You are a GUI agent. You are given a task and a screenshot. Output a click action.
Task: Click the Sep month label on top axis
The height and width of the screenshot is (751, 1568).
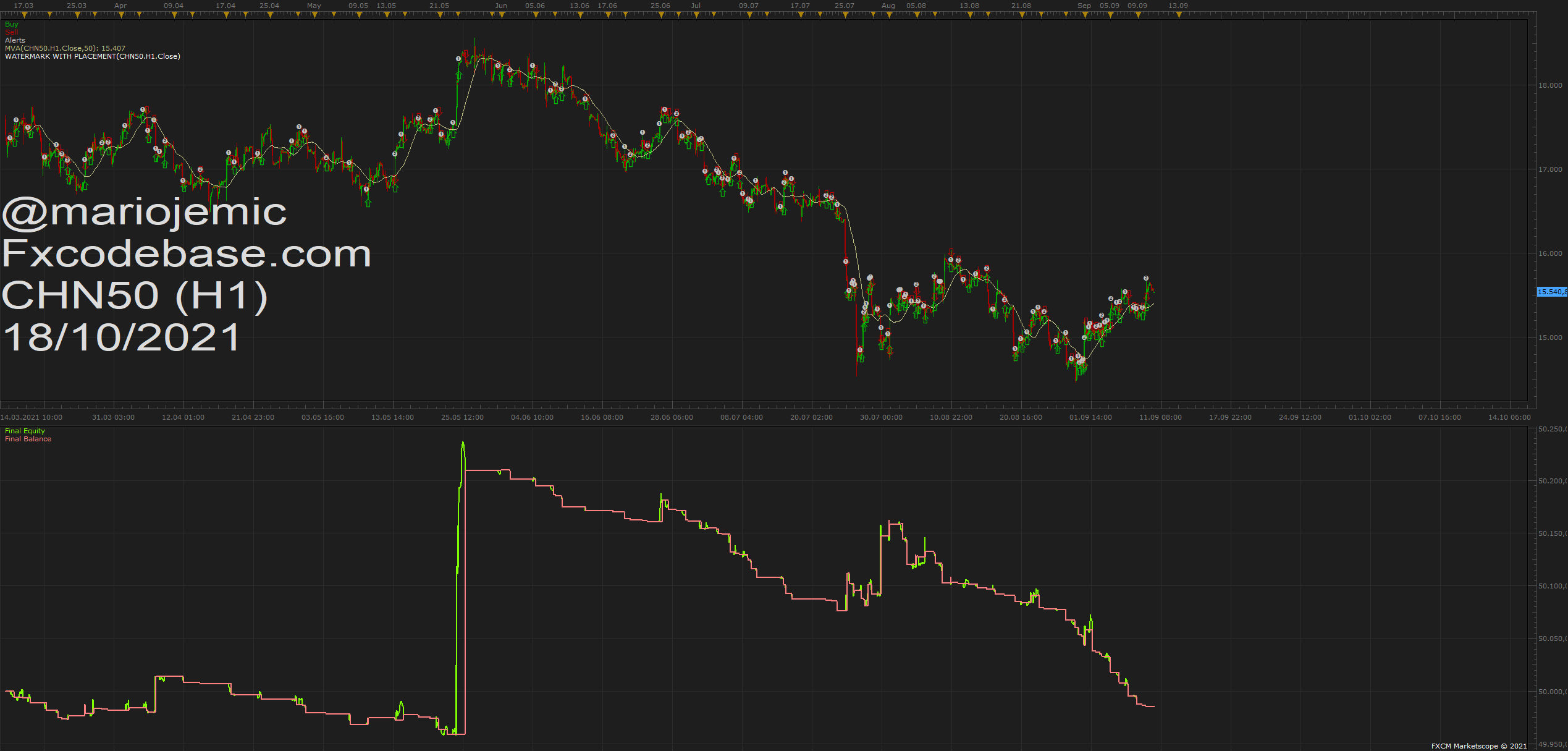pos(1084,6)
